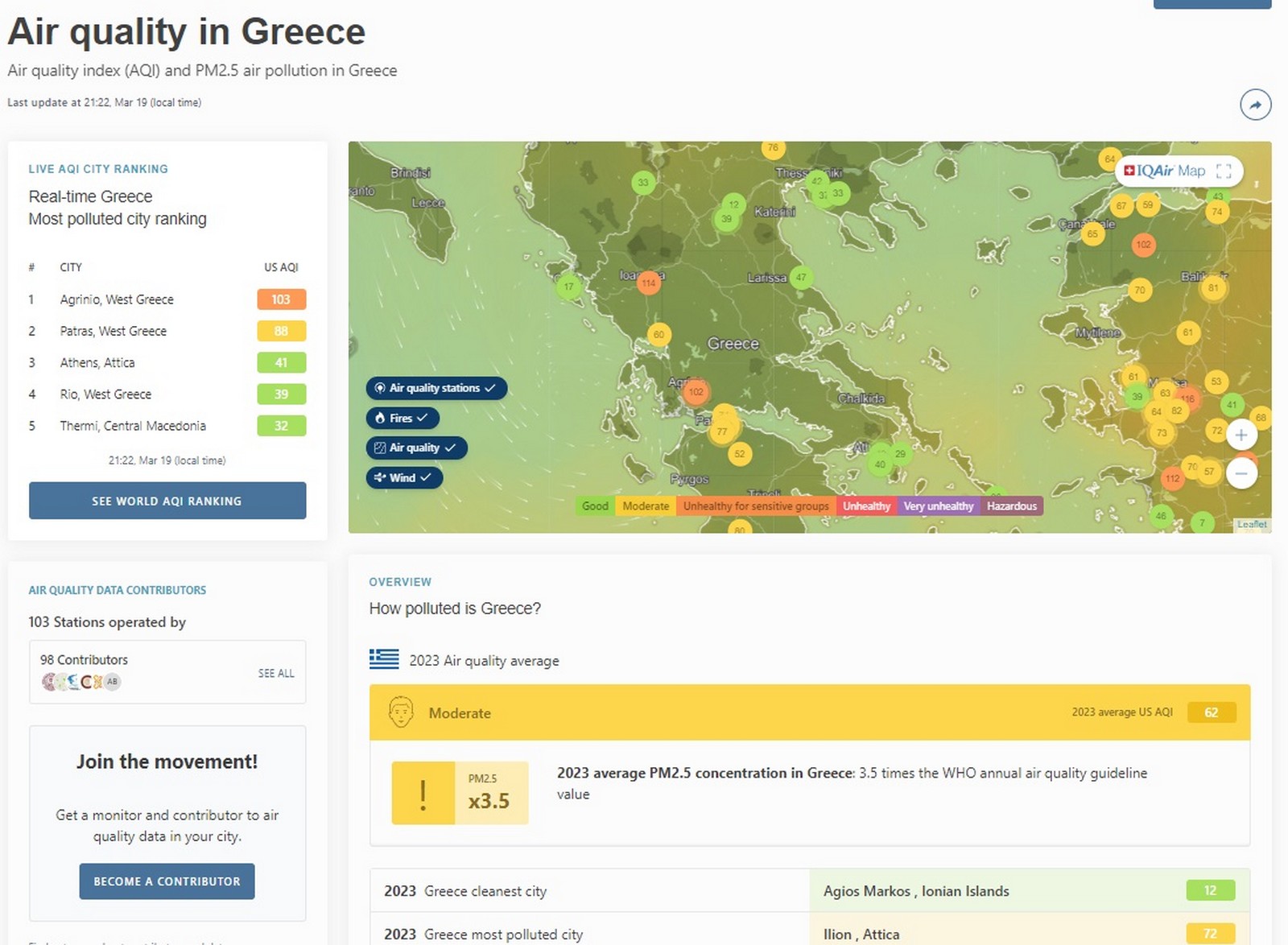1288x945 pixels.
Task: Click the Leaflet attribution link
Action: [x=1251, y=524]
